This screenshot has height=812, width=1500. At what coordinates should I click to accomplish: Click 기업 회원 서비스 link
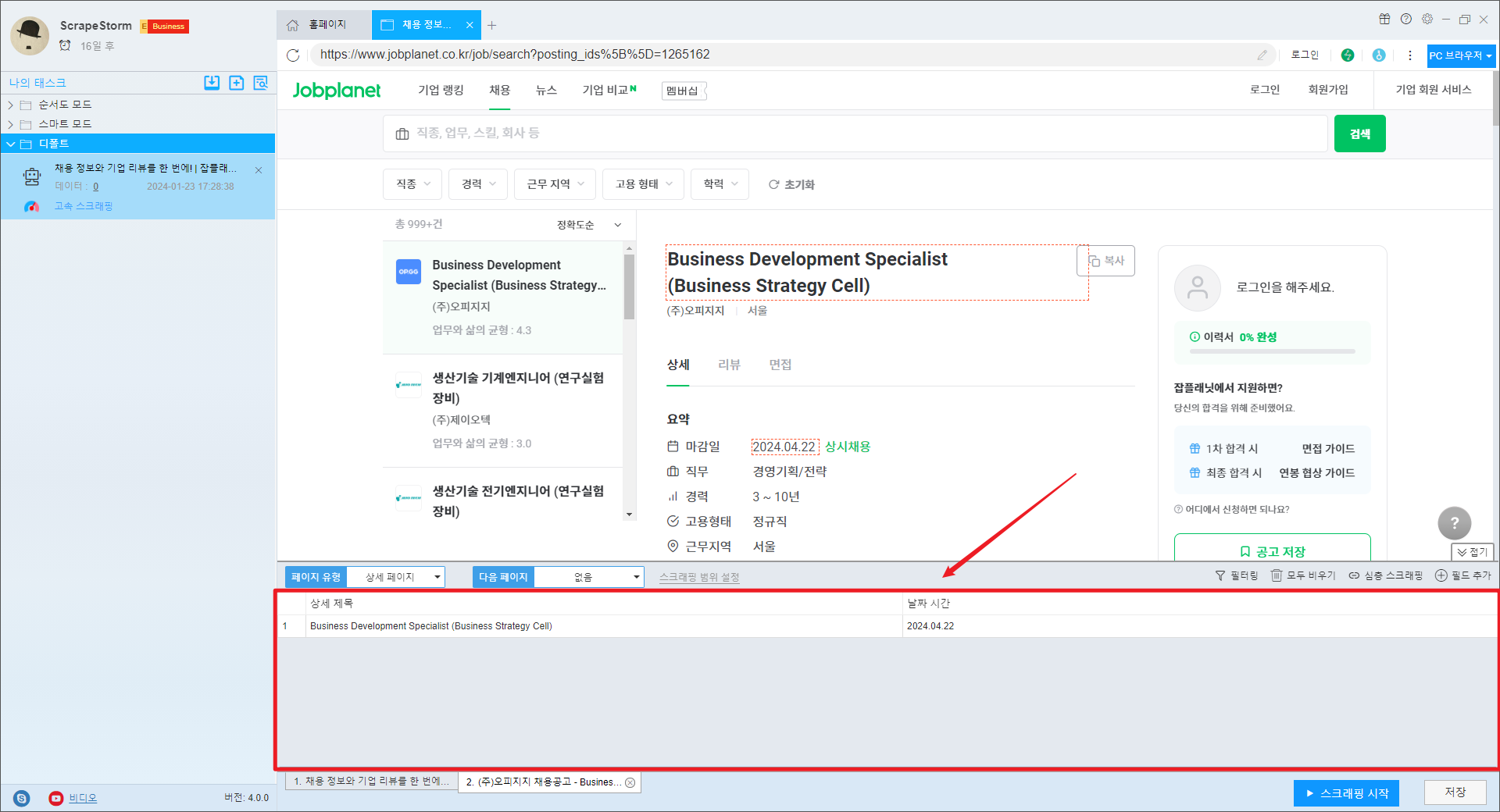tap(1434, 90)
